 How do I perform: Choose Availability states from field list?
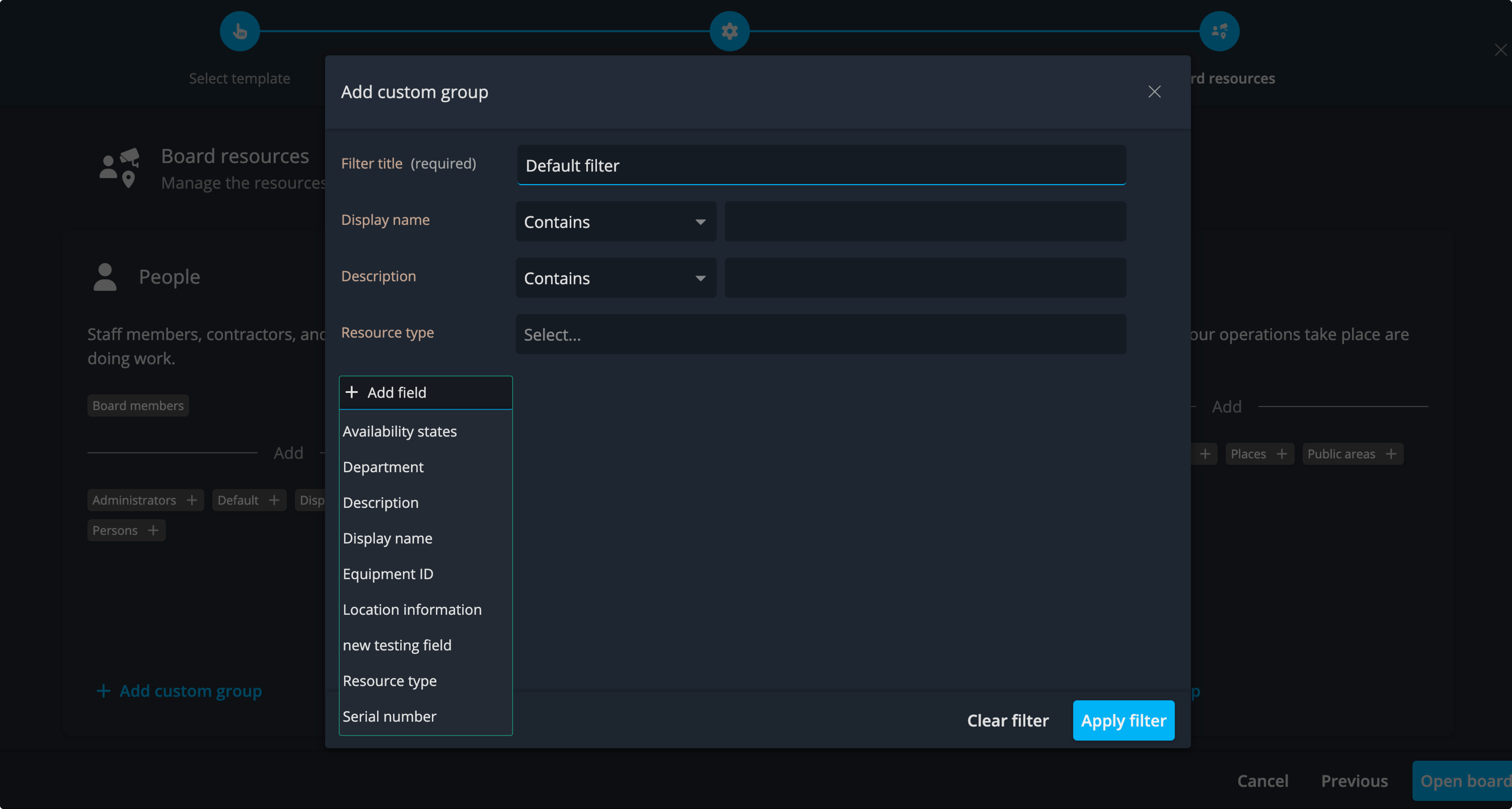point(400,431)
